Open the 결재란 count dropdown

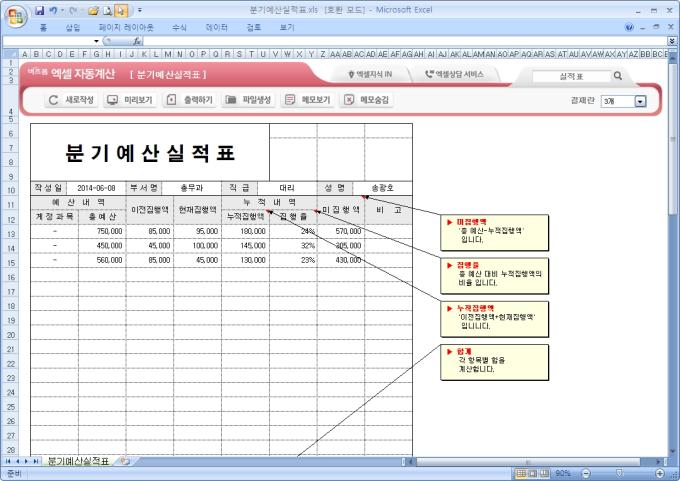[640, 101]
